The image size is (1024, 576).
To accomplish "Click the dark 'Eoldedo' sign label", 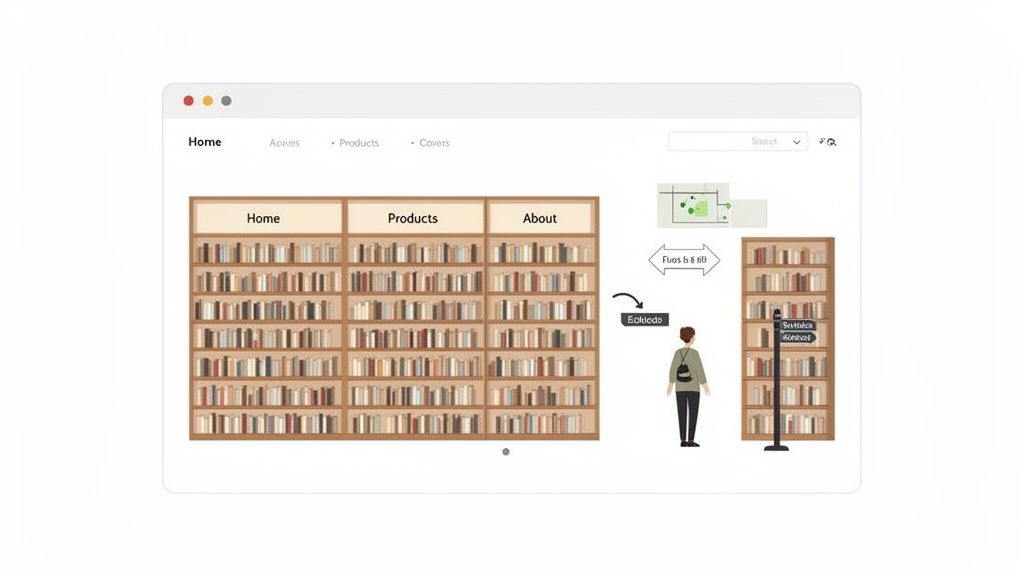I will (x=646, y=319).
